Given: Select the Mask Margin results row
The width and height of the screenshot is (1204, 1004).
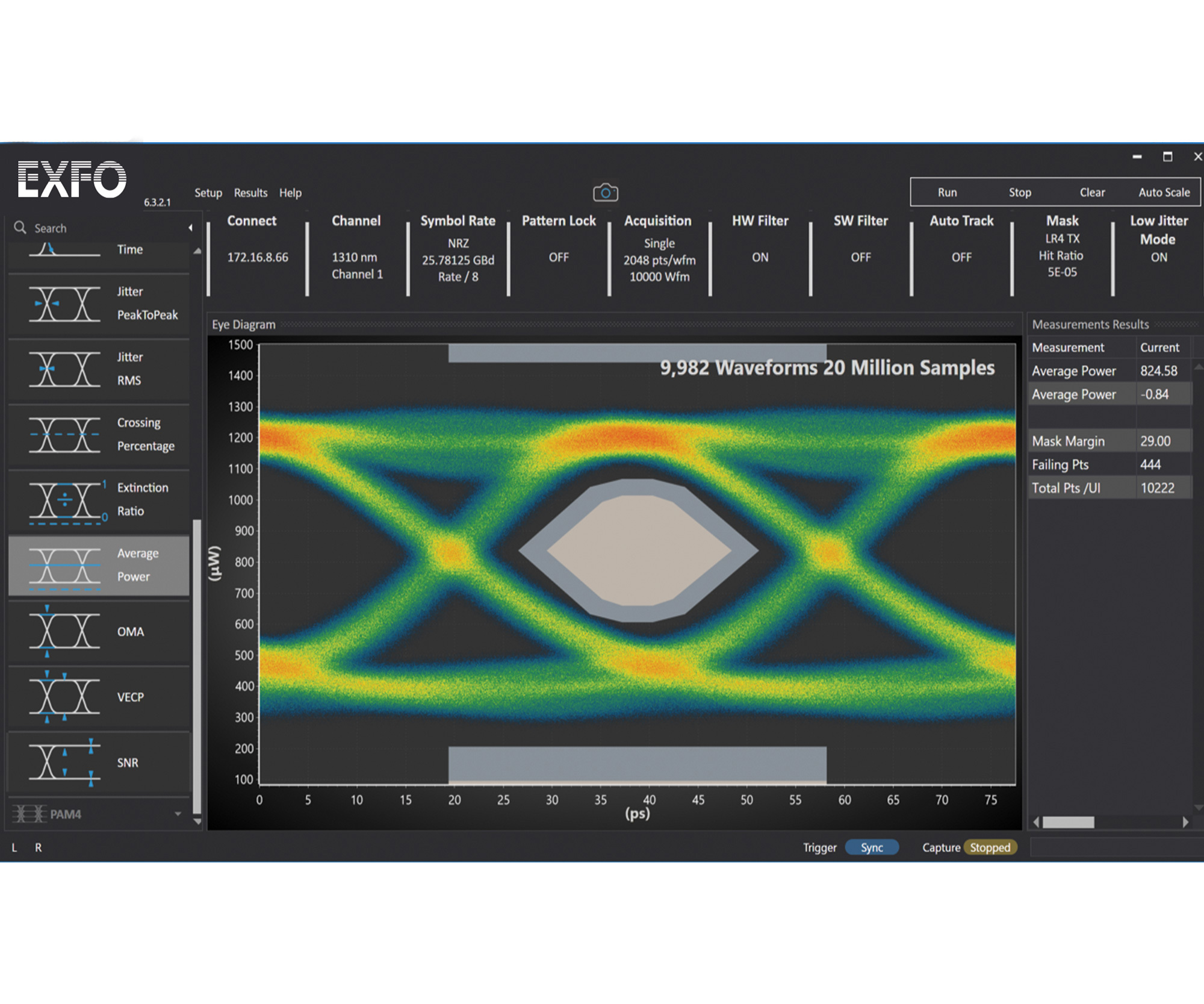Looking at the screenshot, I should tap(1109, 441).
